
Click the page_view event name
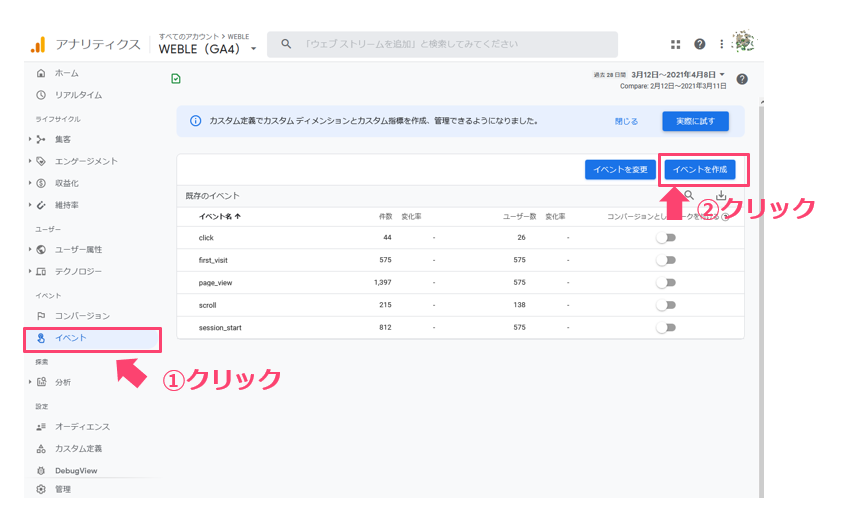(x=215, y=283)
